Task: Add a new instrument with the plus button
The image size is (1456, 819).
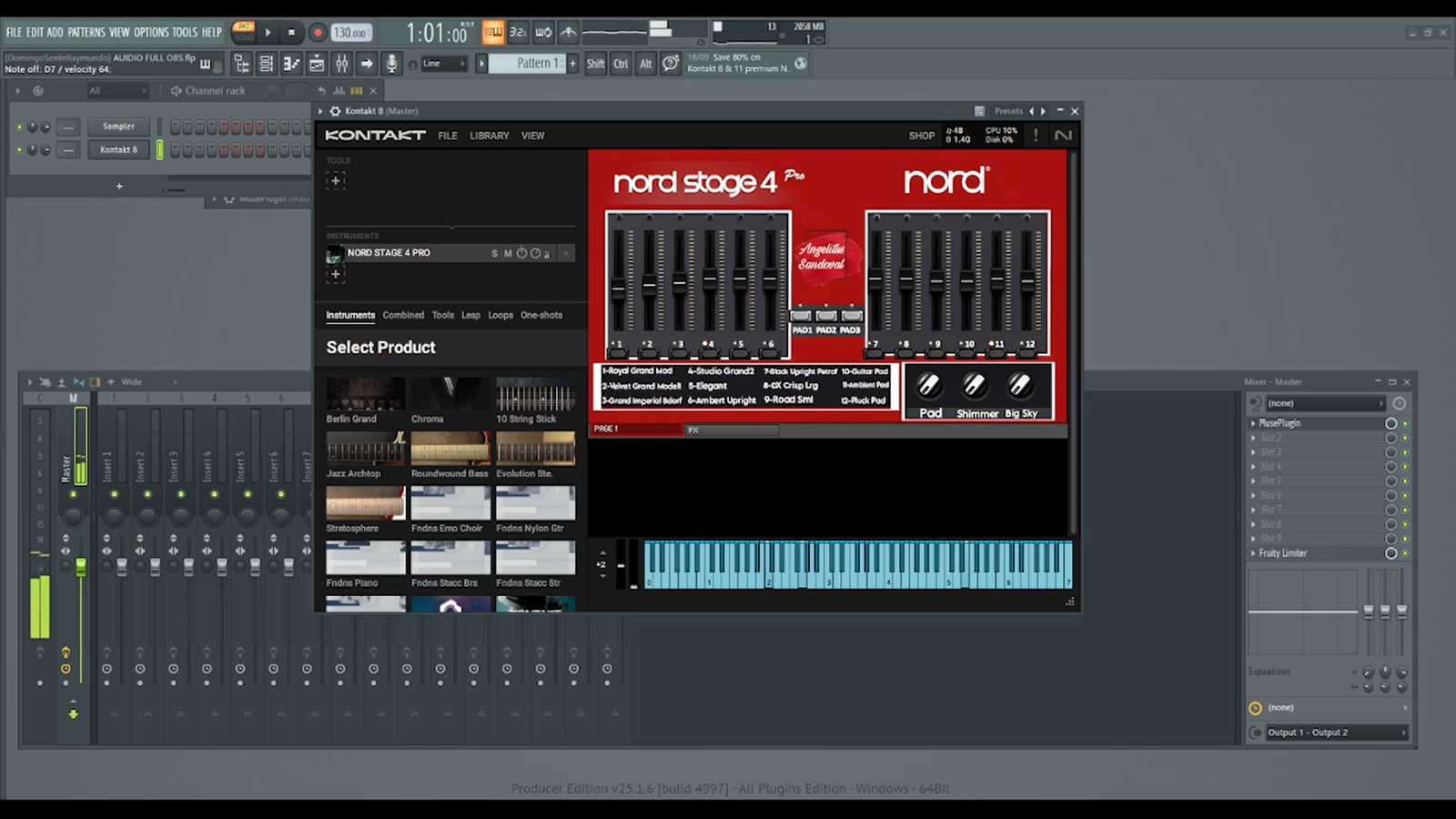Action: pos(336,274)
